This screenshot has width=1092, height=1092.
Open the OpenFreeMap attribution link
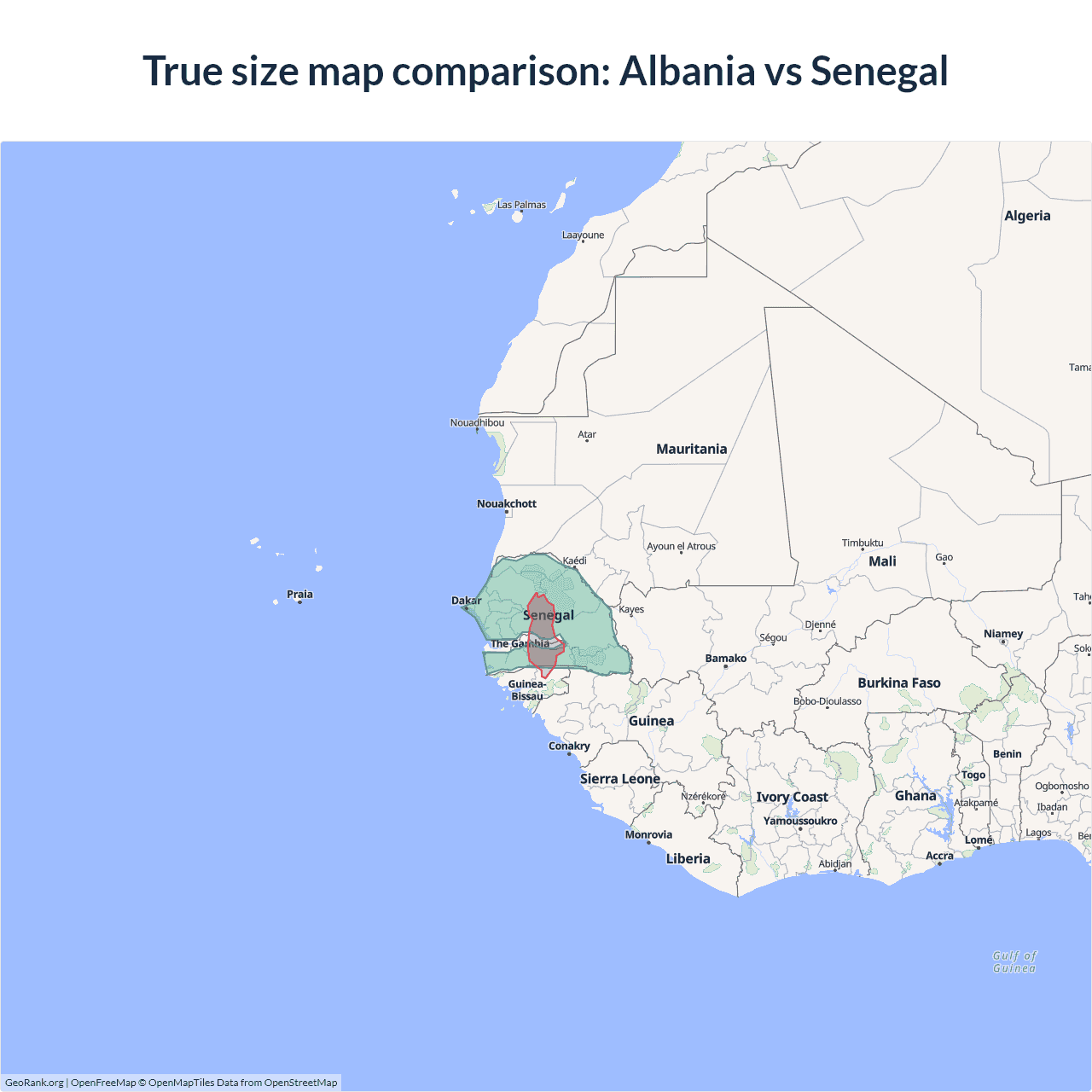point(103,1083)
